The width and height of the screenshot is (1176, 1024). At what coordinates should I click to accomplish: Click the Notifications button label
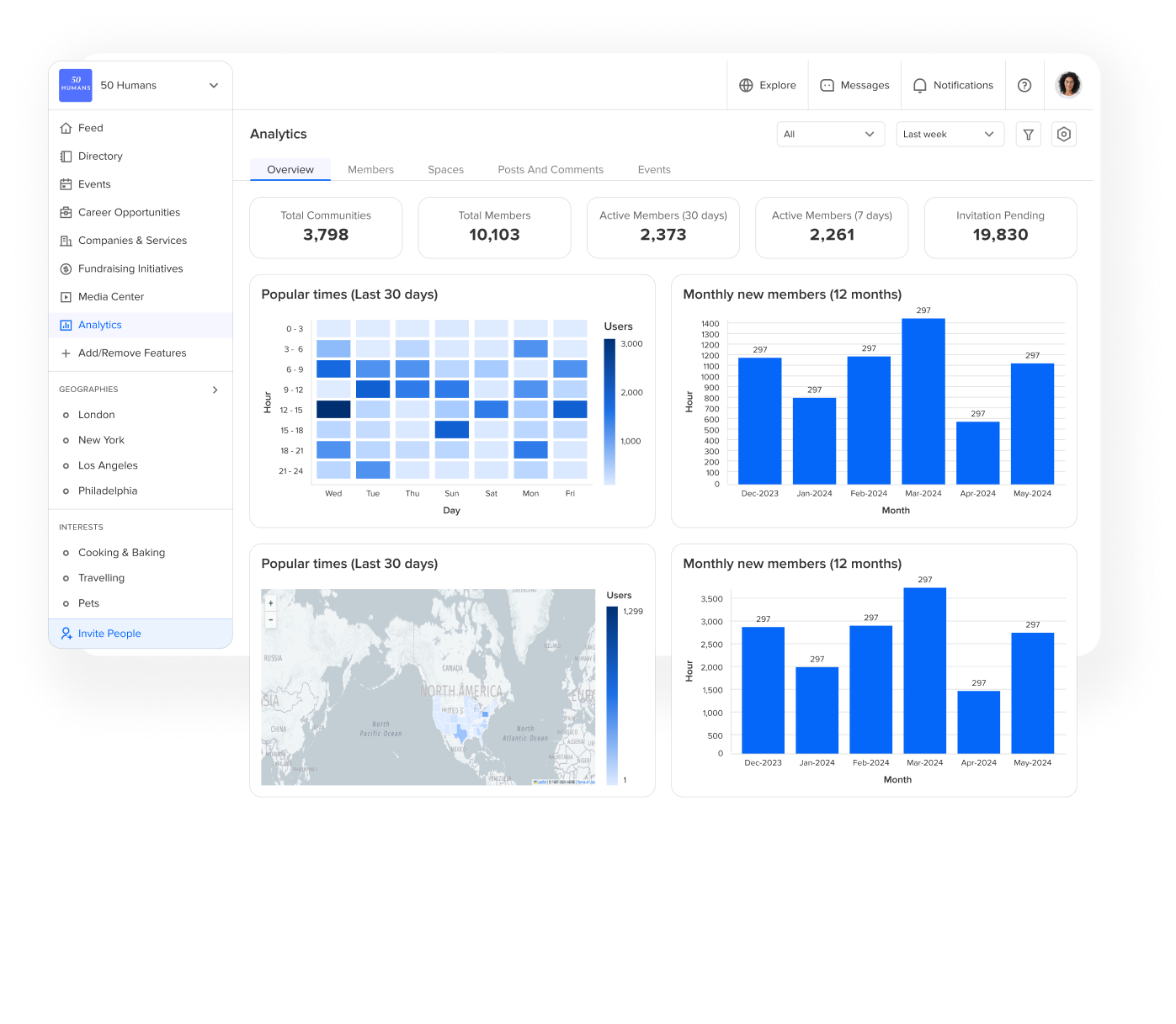pyautogui.click(x=963, y=85)
